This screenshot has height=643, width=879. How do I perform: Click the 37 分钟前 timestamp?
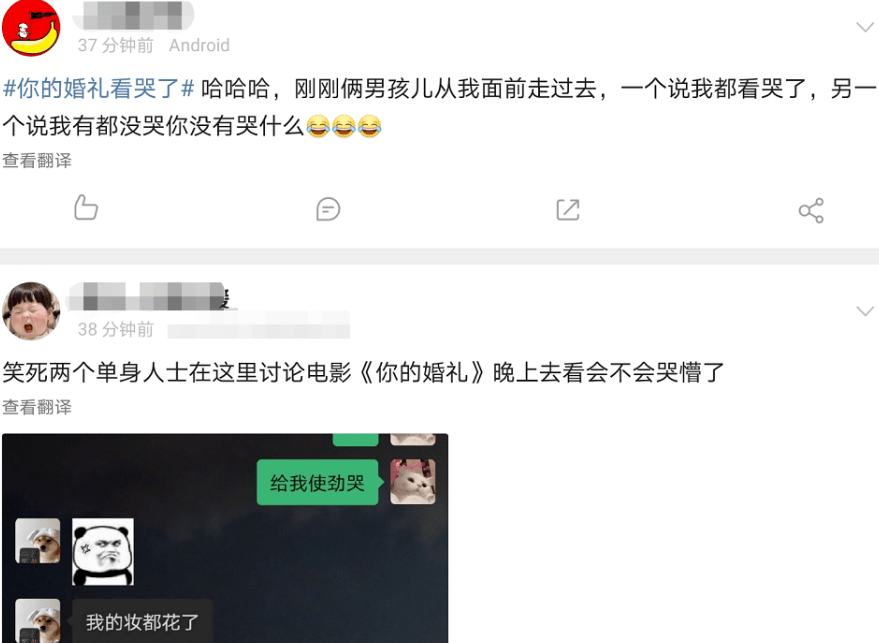click(115, 45)
